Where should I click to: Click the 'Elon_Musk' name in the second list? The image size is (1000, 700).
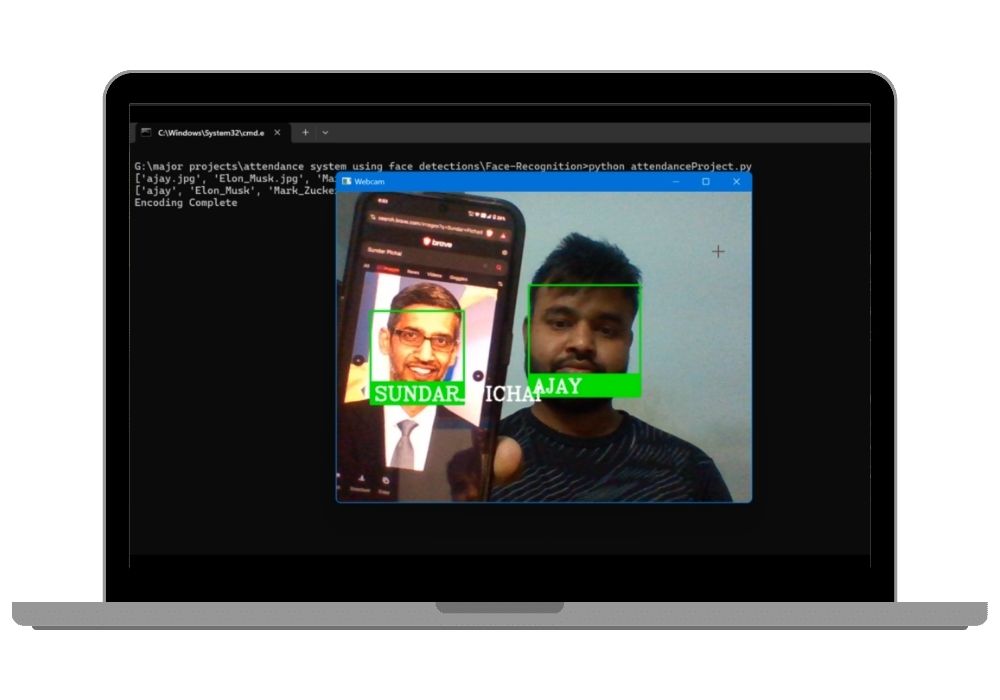pos(222,191)
